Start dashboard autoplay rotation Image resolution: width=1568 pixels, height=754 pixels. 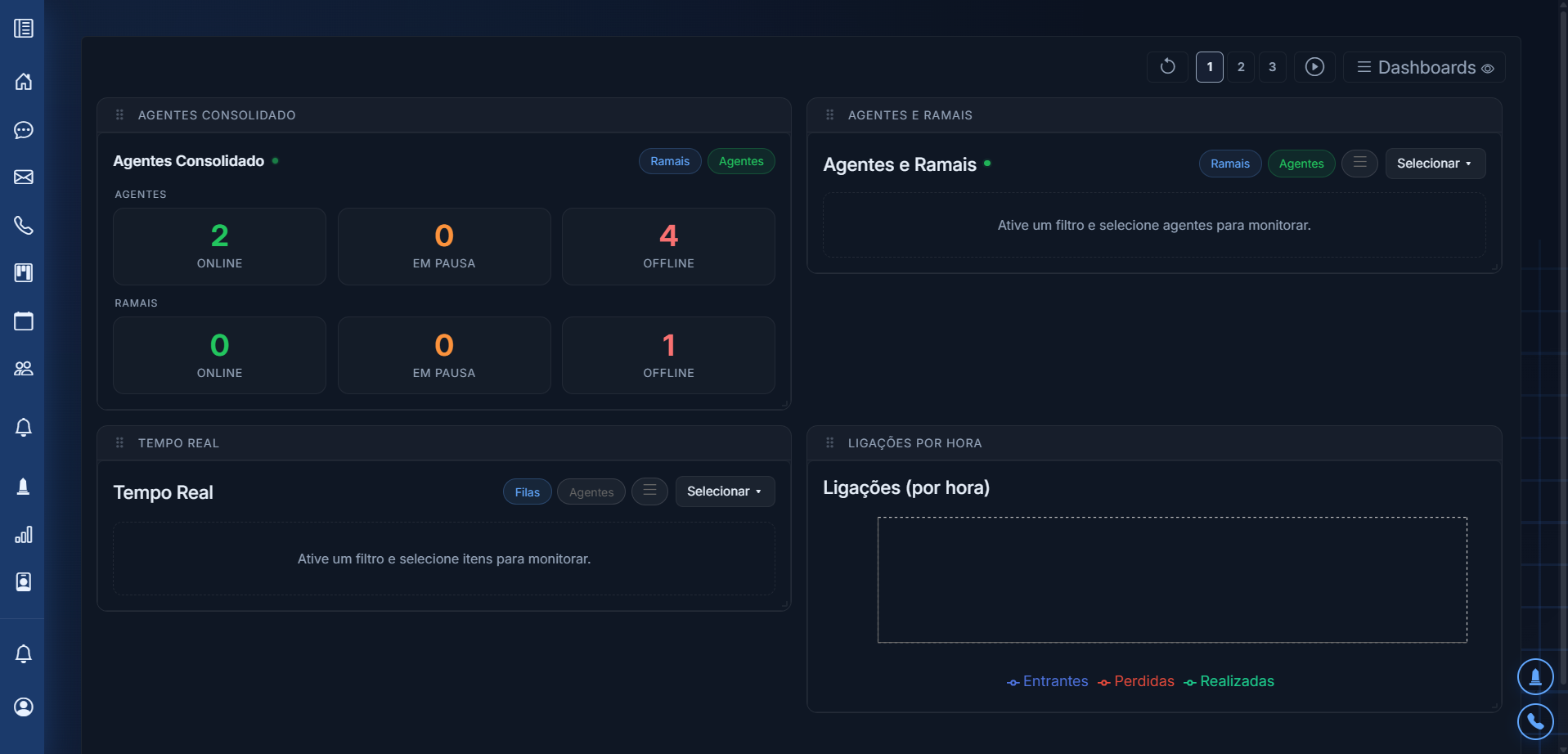(1314, 67)
